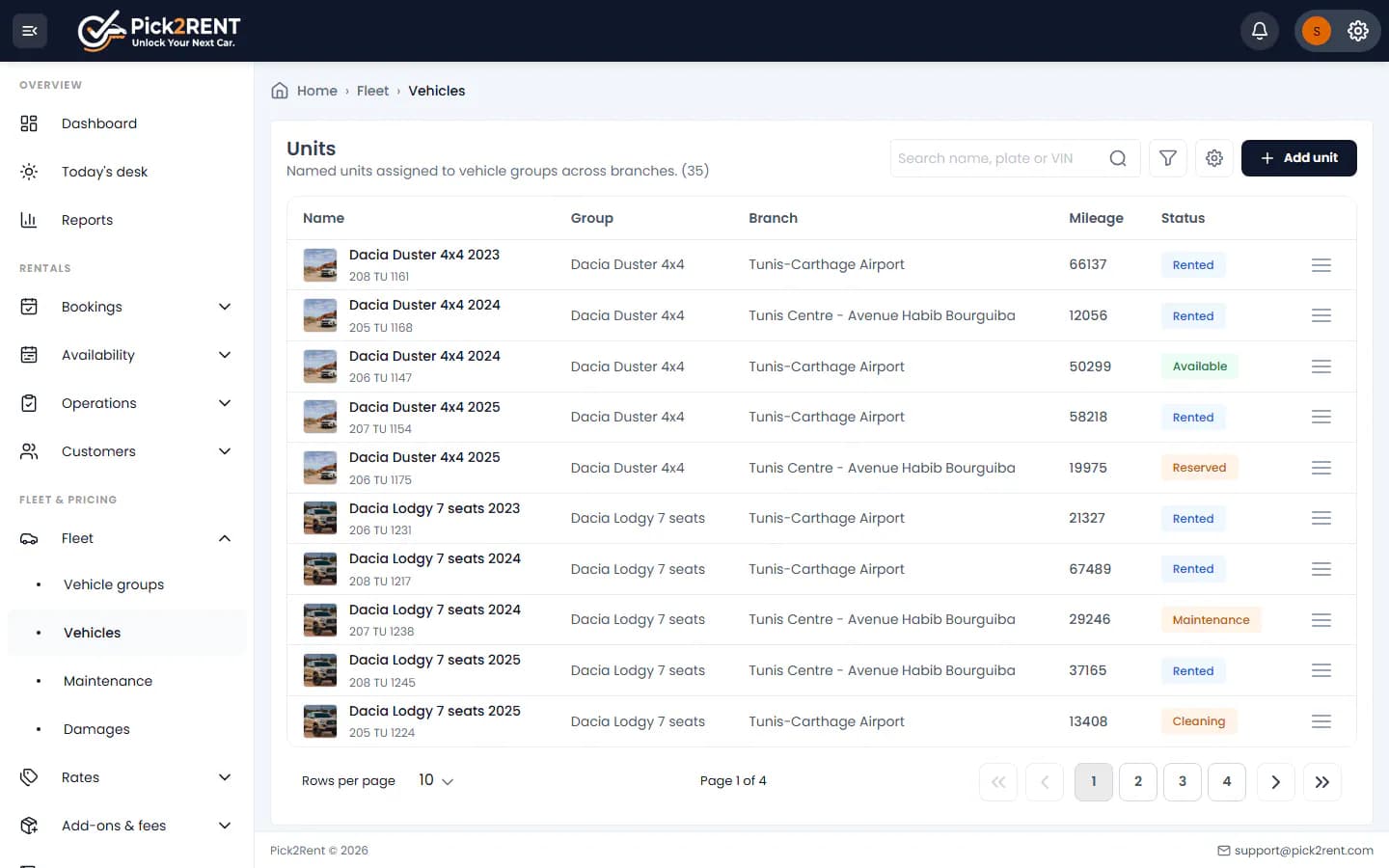1389x868 pixels.
Task: Open Maintenance under Fleet
Action: [x=126, y=681]
